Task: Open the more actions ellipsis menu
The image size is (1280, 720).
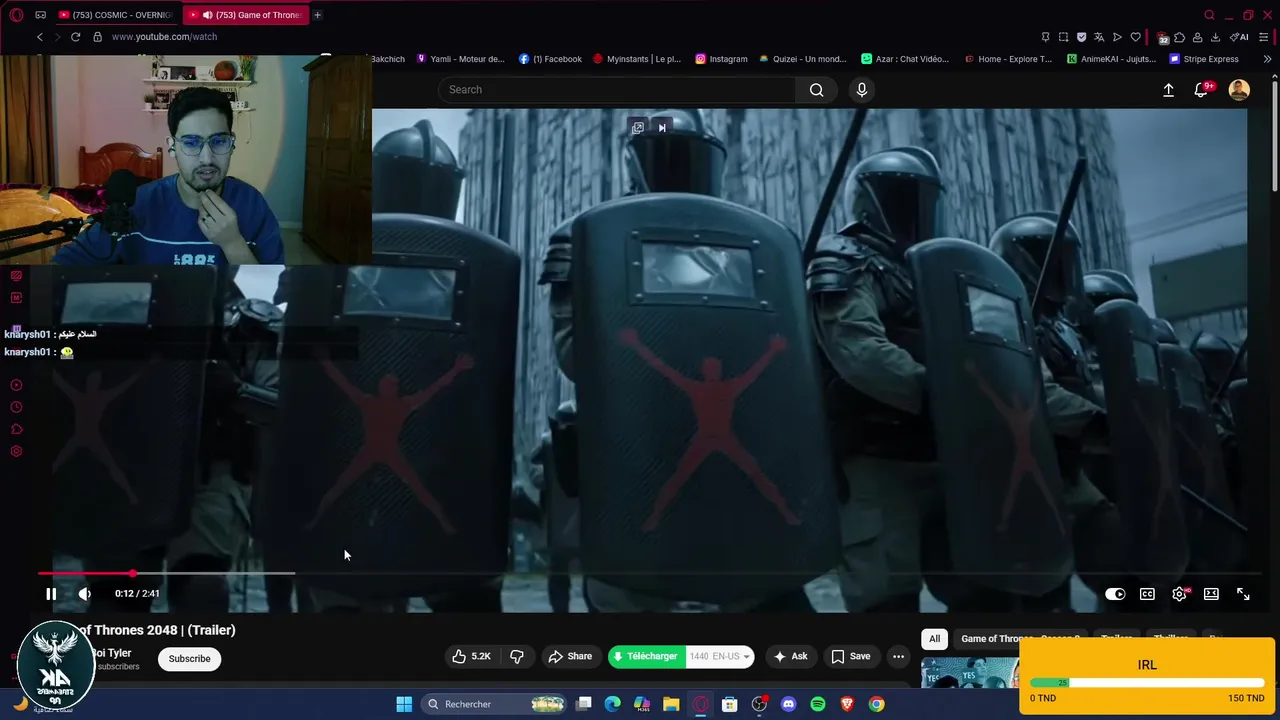Action: (x=898, y=656)
